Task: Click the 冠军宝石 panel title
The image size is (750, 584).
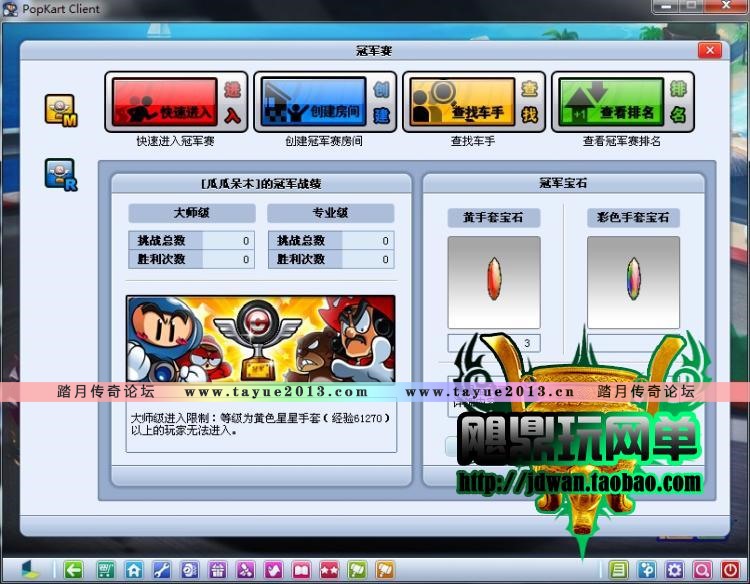Action: tap(563, 183)
